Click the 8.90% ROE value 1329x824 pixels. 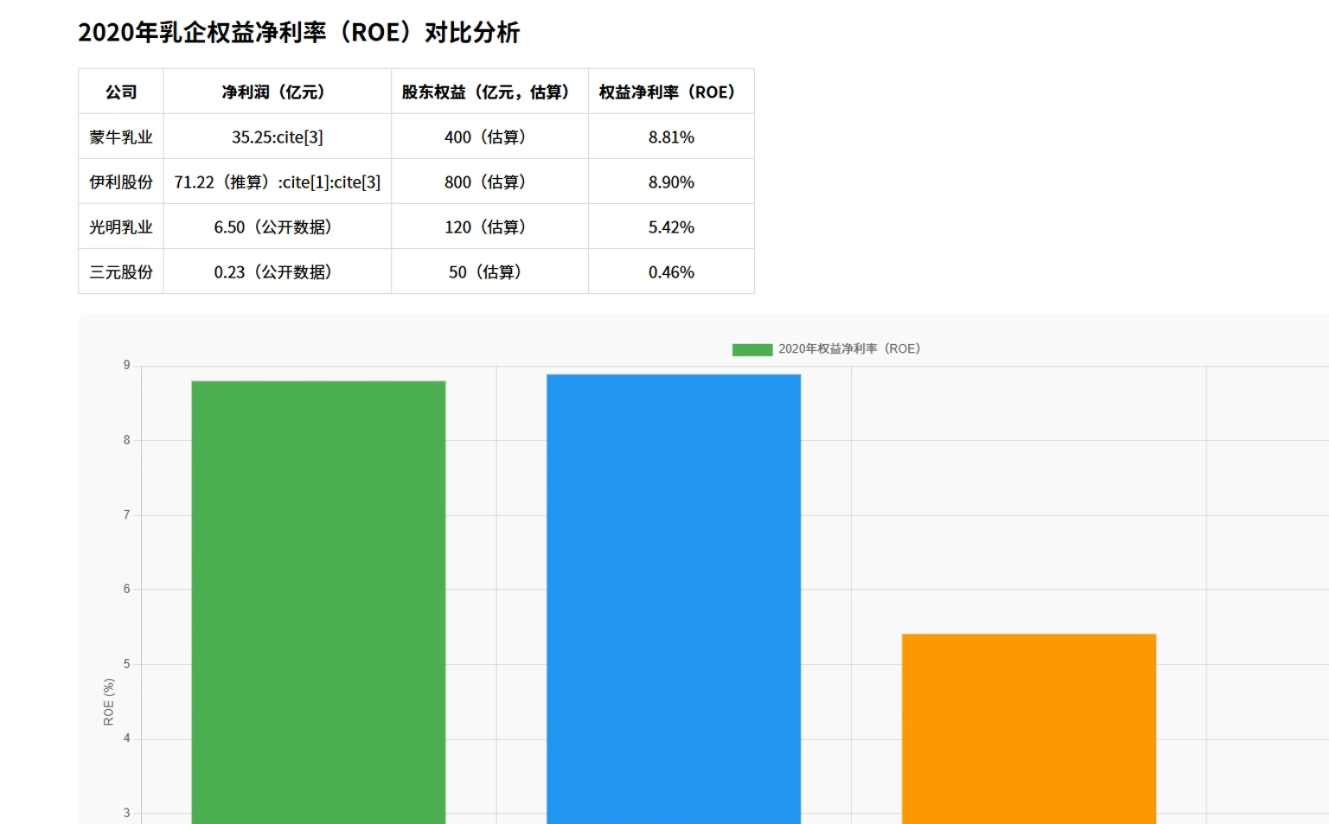(671, 182)
